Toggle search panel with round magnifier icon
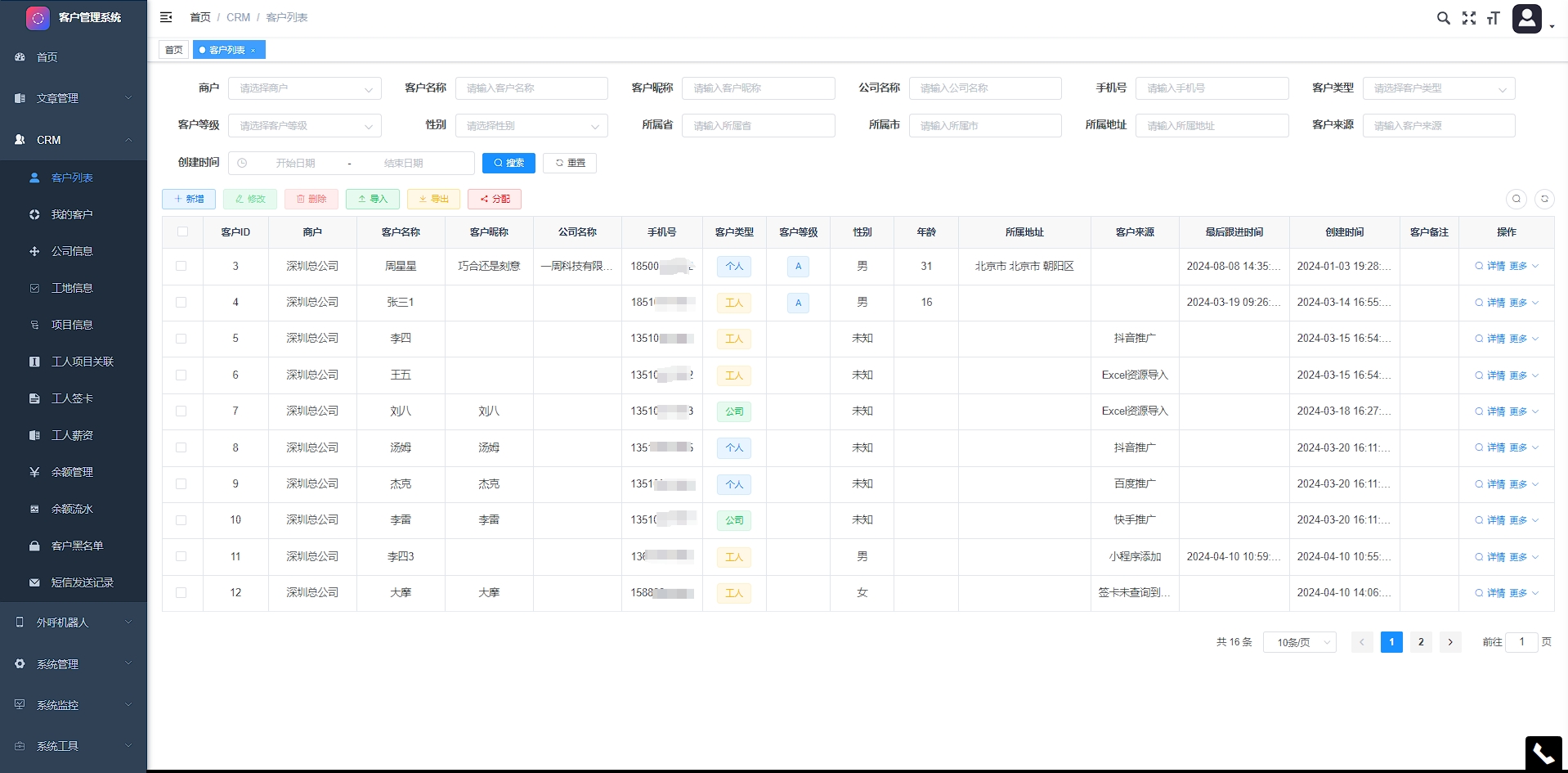Viewport: 1568px width, 773px height. click(x=1516, y=199)
